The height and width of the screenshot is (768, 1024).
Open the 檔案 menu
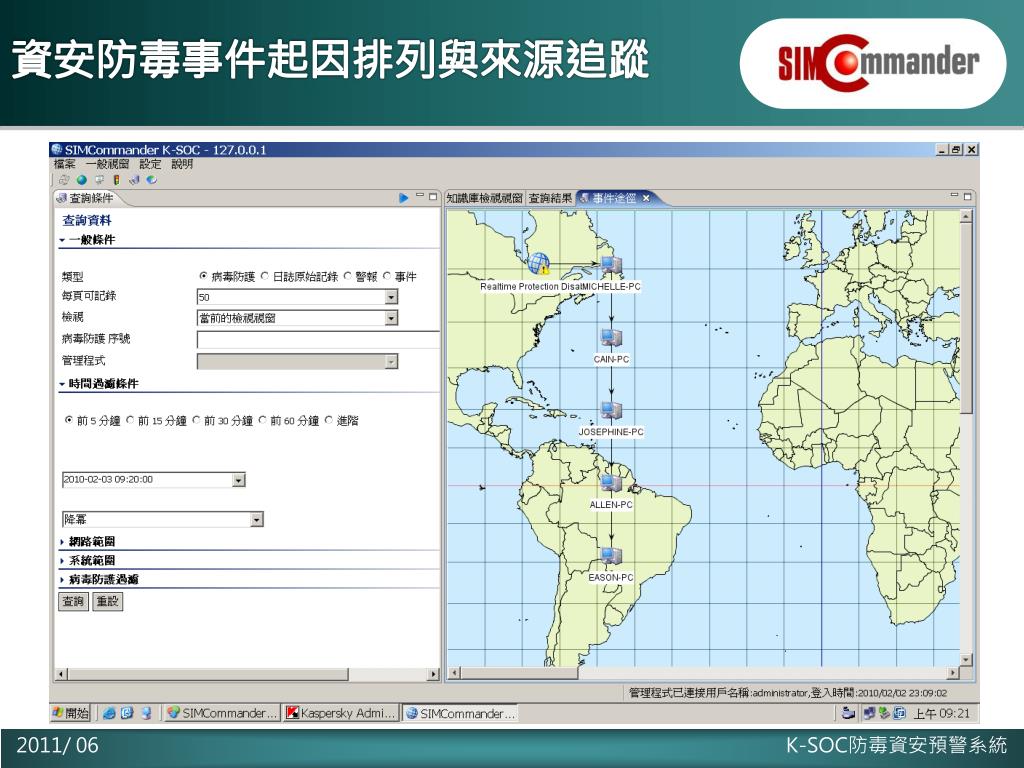pos(64,164)
